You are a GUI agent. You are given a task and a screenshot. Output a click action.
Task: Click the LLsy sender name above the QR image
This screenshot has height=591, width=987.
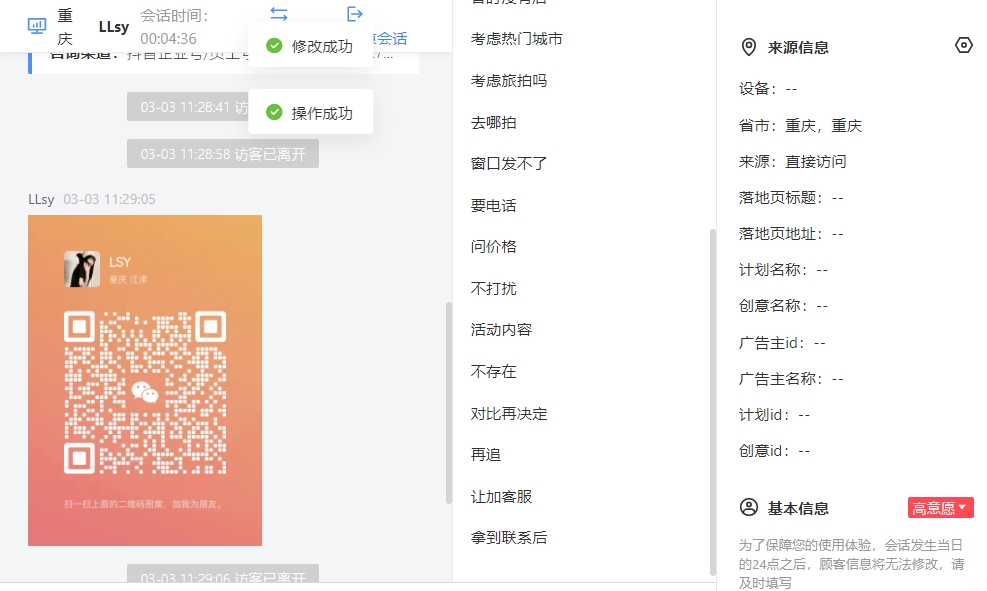point(41,200)
